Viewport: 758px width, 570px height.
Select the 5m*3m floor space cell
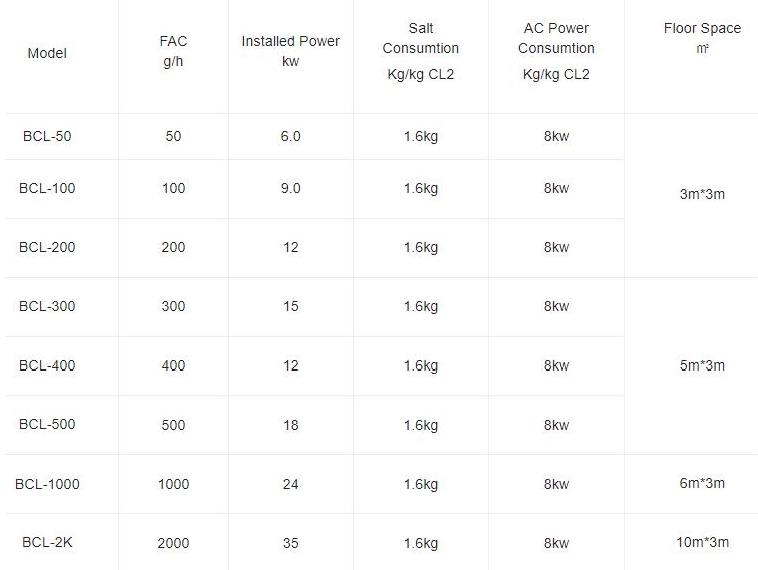(x=702, y=366)
